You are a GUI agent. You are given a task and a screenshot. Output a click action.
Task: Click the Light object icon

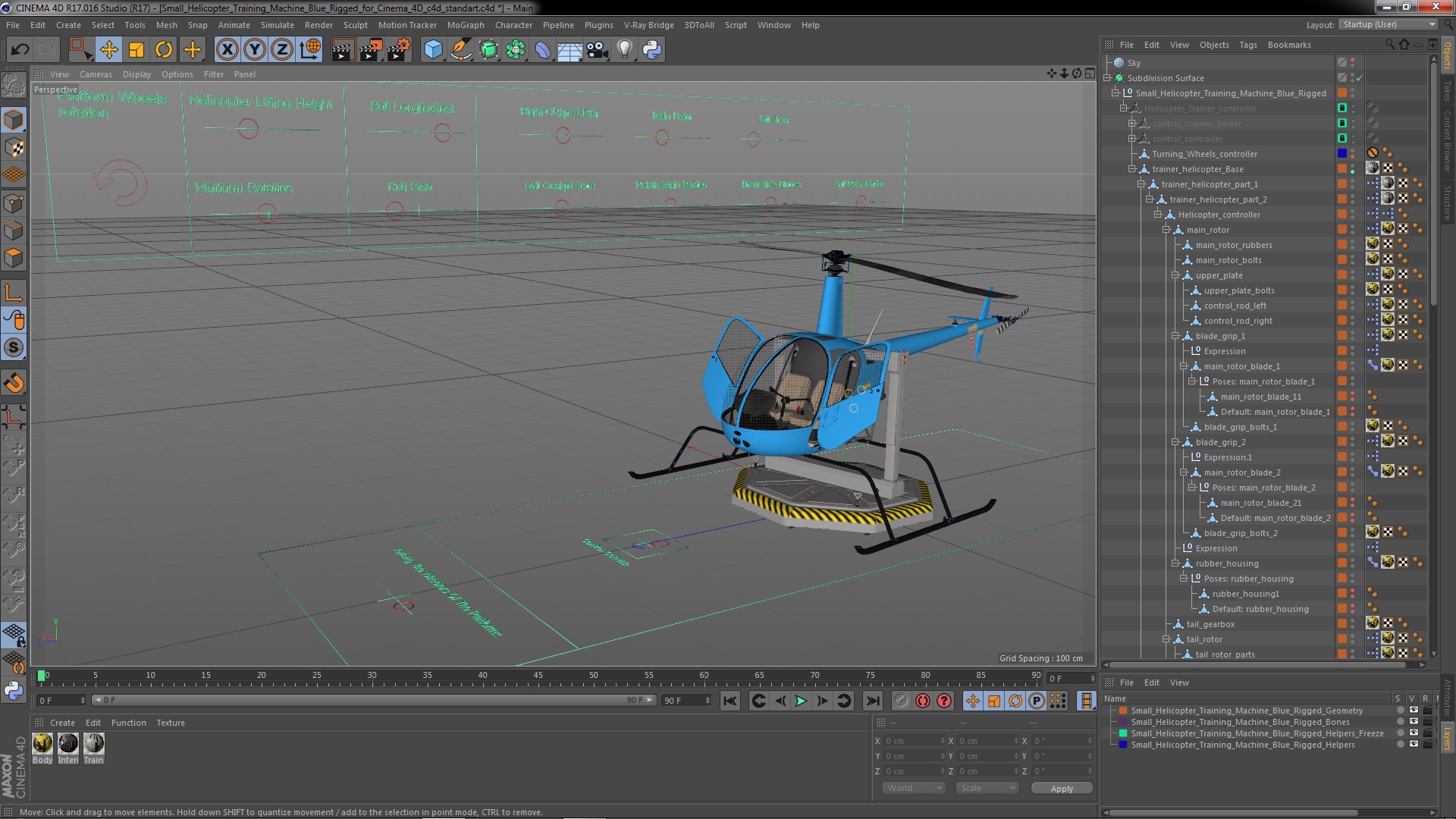coord(624,50)
